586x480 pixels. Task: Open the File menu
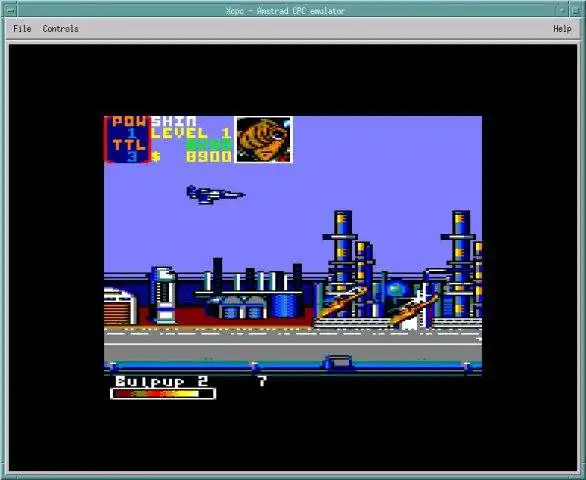pos(22,29)
